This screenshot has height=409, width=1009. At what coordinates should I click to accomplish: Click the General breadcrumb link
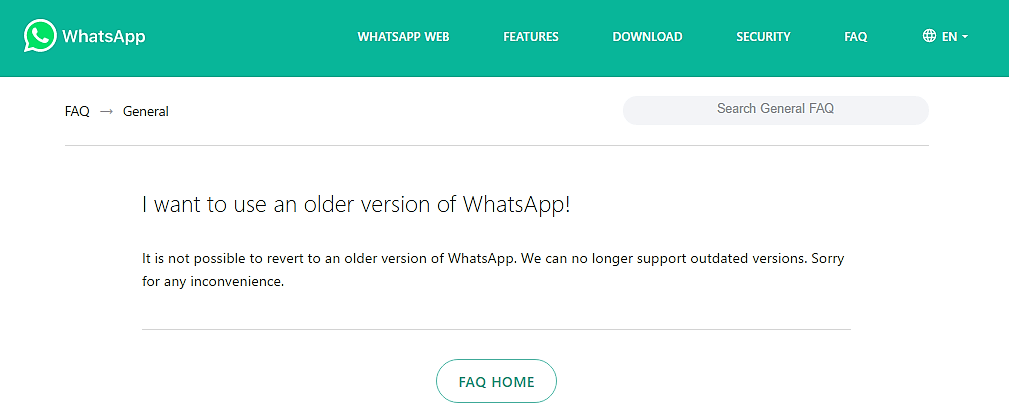click(x=145, y=111)
